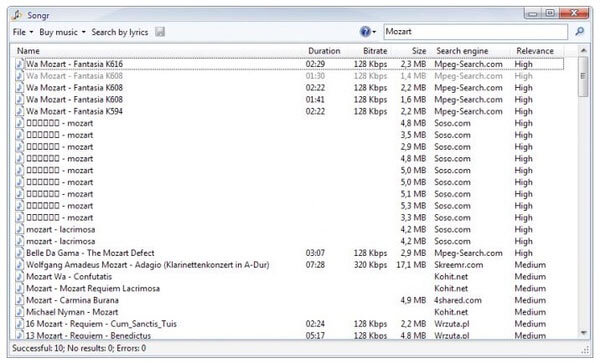Click the 3,5 MB Soso.com size cell

(x=413, y=135)
